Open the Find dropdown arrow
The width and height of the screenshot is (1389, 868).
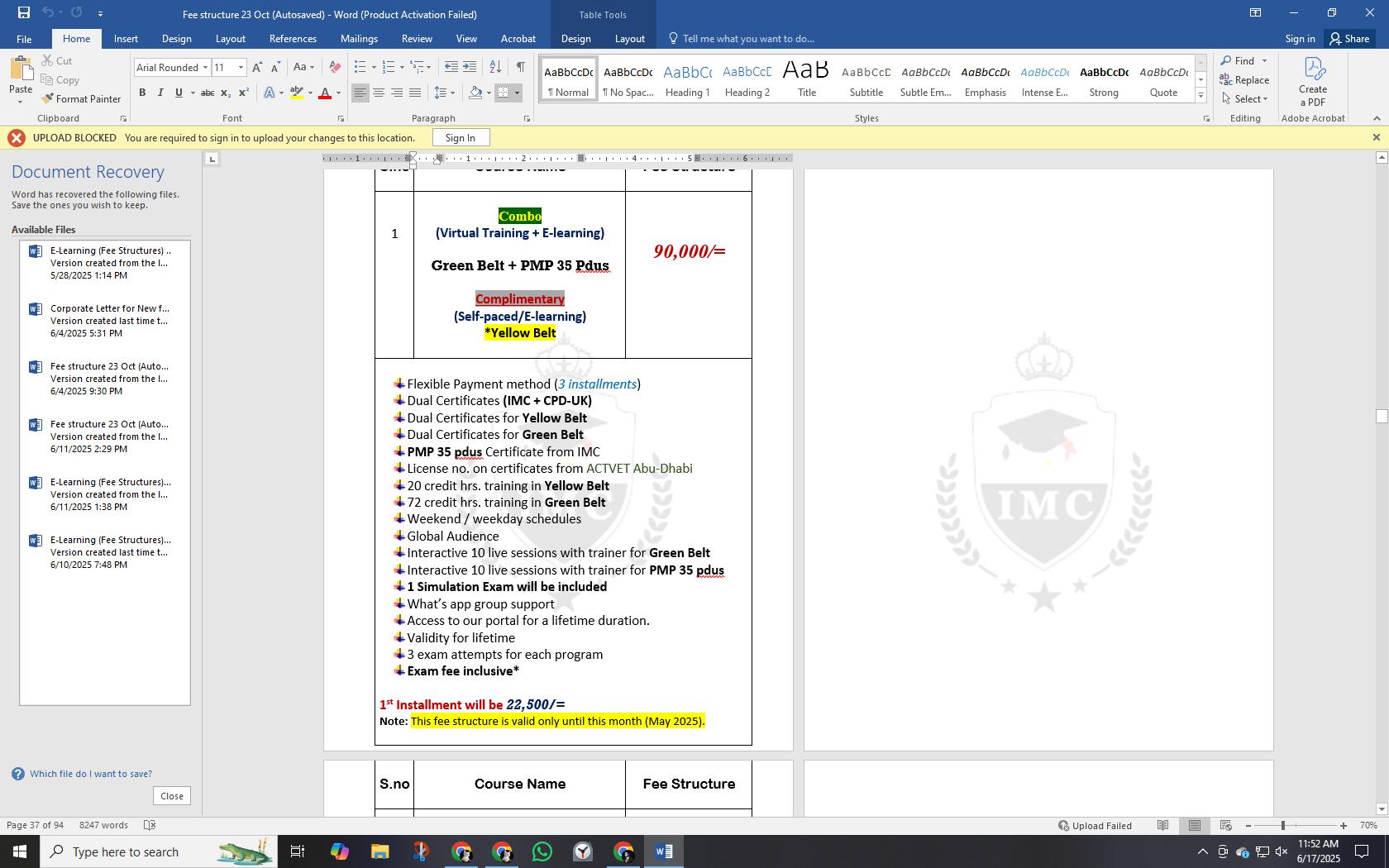pyautogui.click(x=1264, y=61)
